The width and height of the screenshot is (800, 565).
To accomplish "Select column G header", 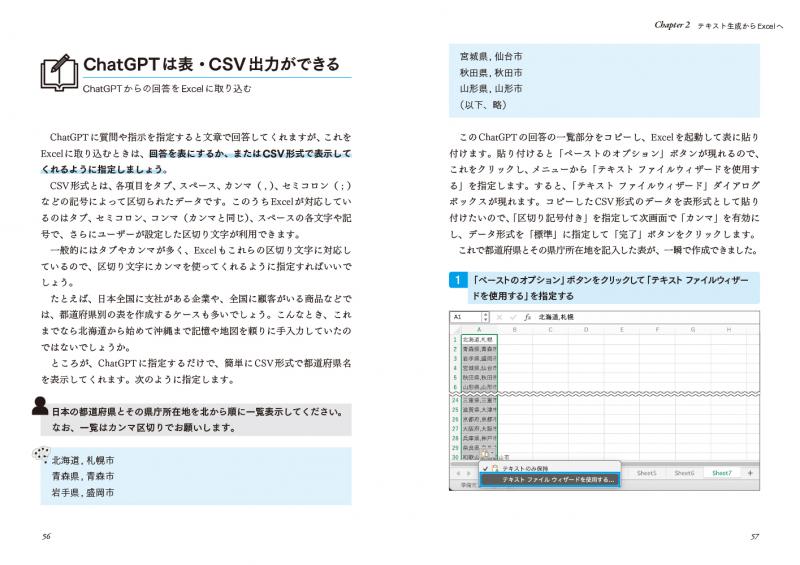I will click(693, 330).
